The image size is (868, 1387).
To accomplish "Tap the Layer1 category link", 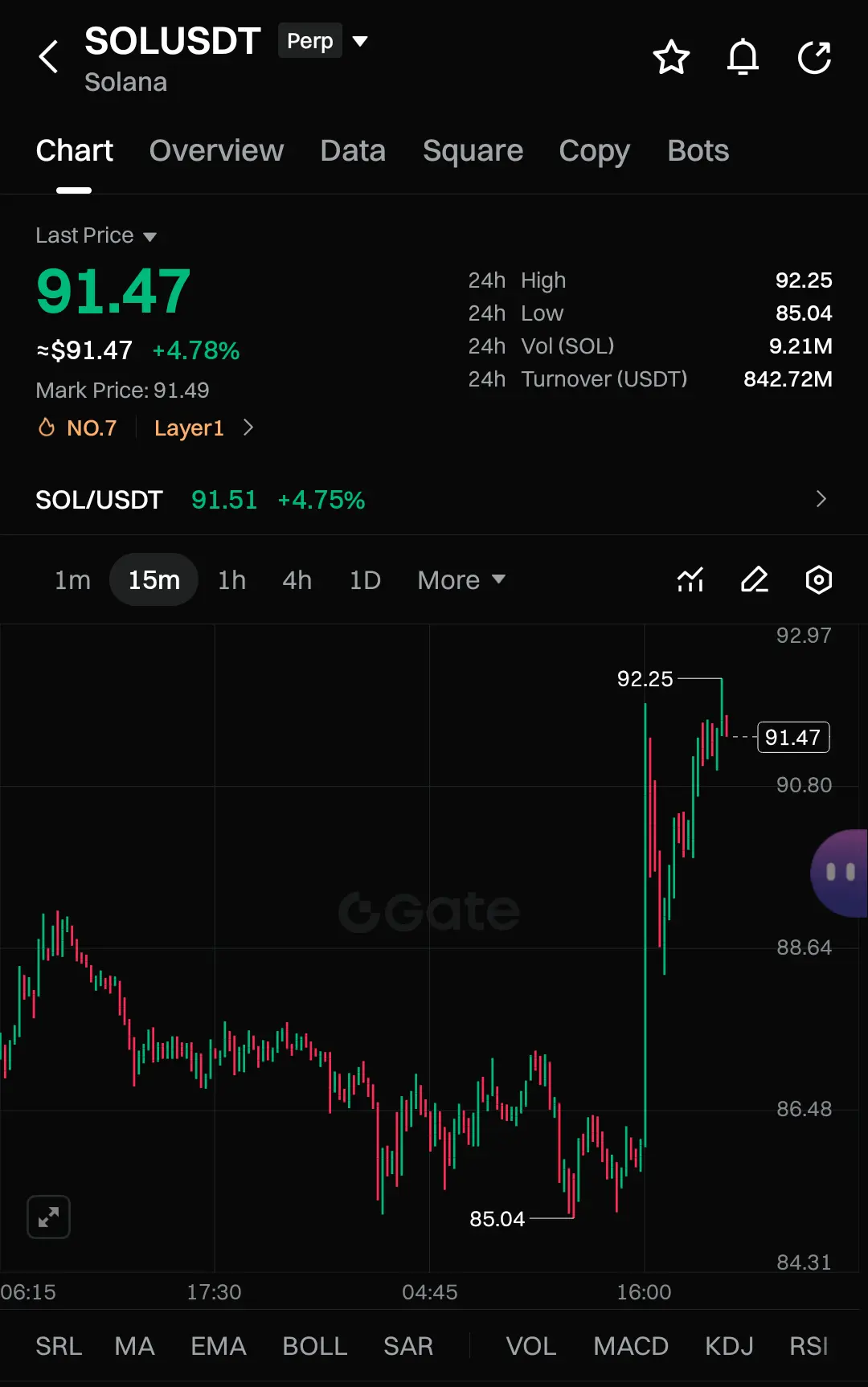I will (x=189, y=428).
